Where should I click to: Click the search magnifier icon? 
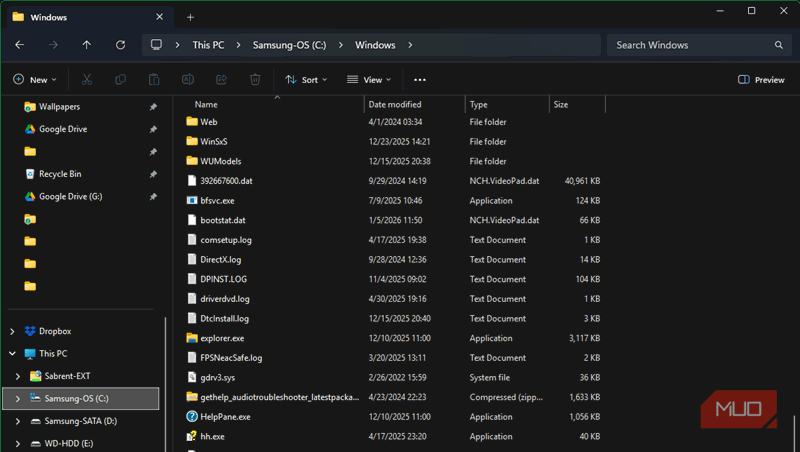click(x=779, y=45)
